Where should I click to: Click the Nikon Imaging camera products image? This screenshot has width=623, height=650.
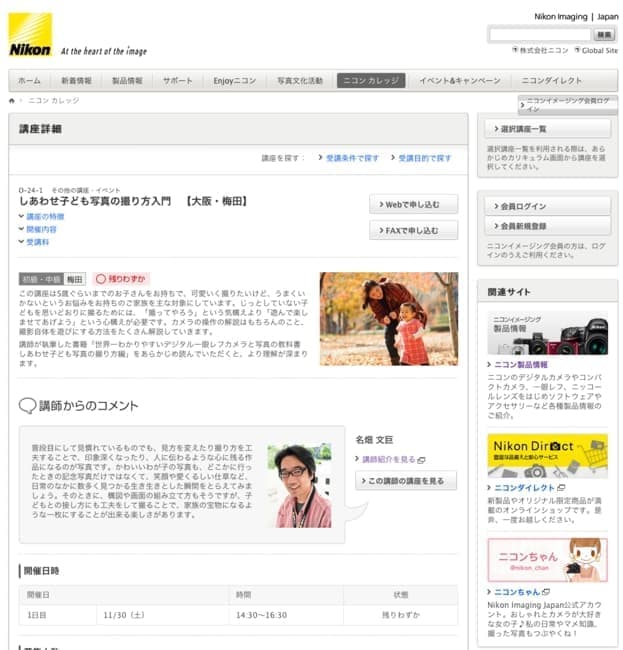point(547,333)
